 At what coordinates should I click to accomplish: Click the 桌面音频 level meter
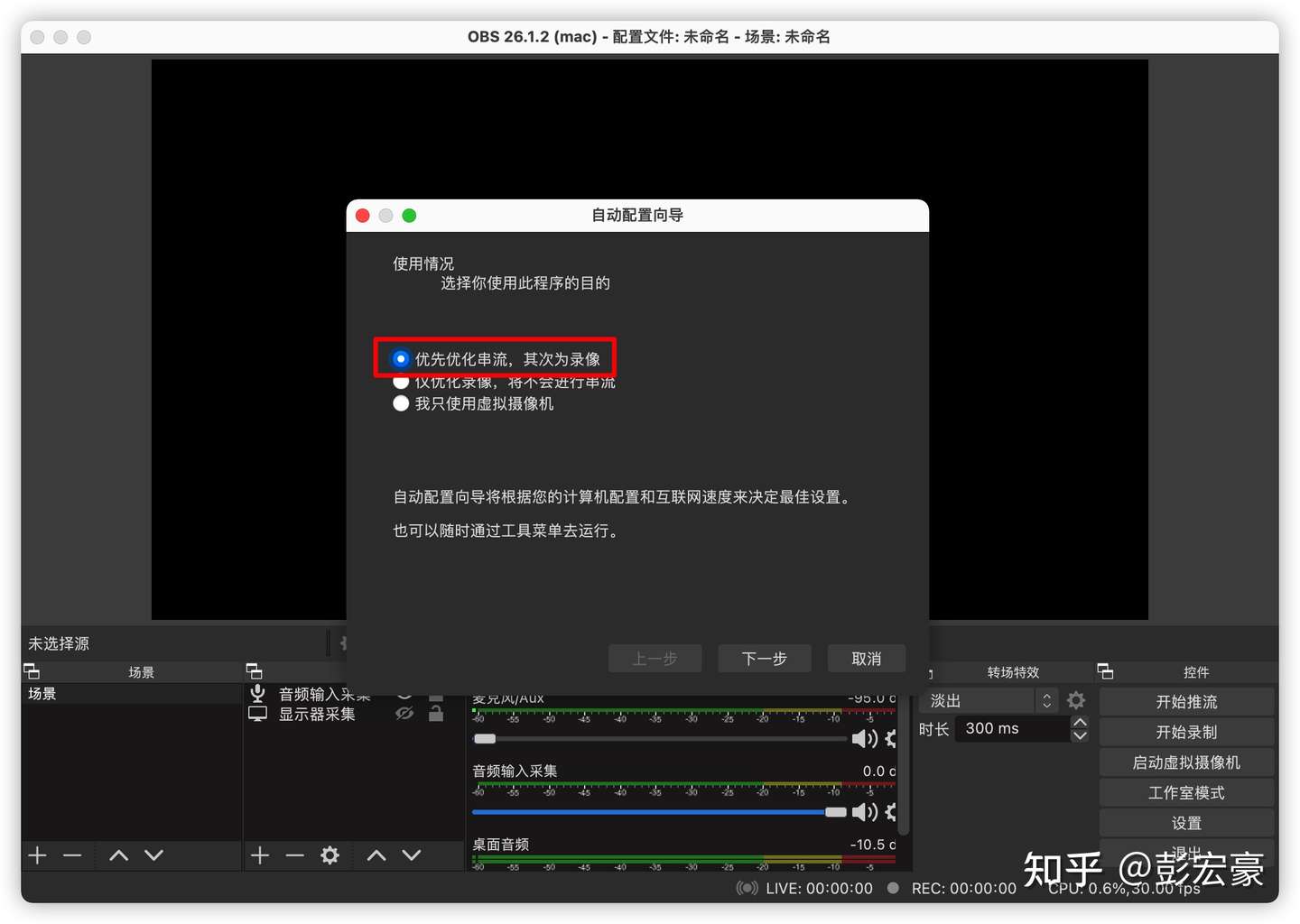point(683,862)
